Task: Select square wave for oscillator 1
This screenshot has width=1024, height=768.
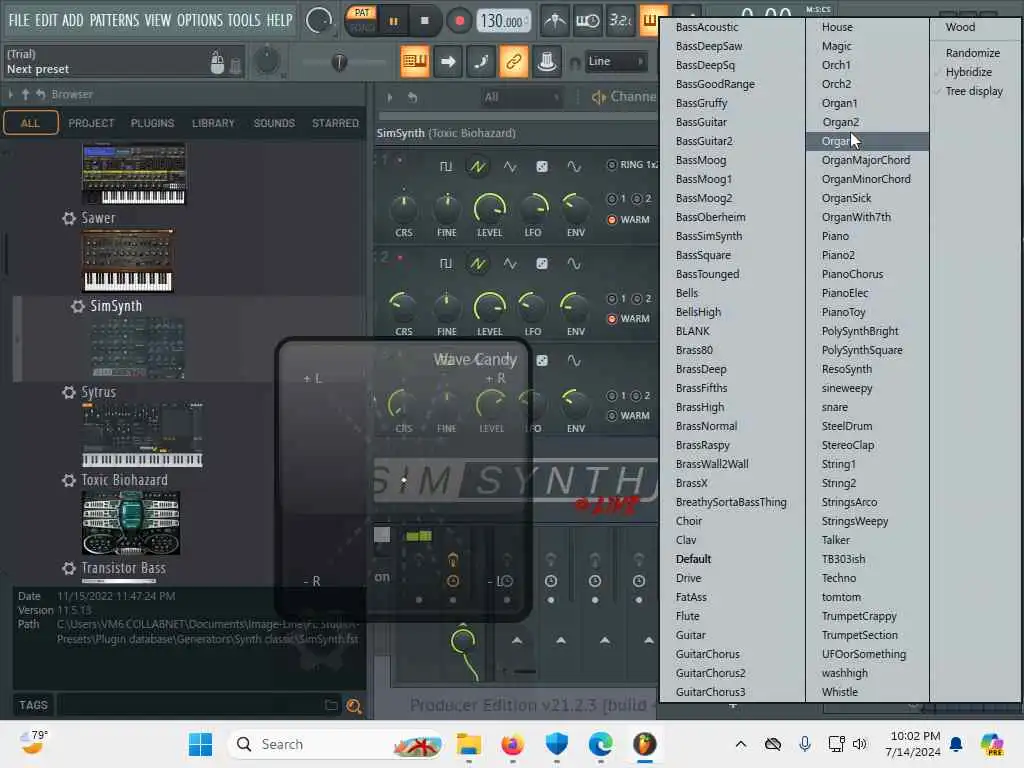Action: click(x=445, y=167)
